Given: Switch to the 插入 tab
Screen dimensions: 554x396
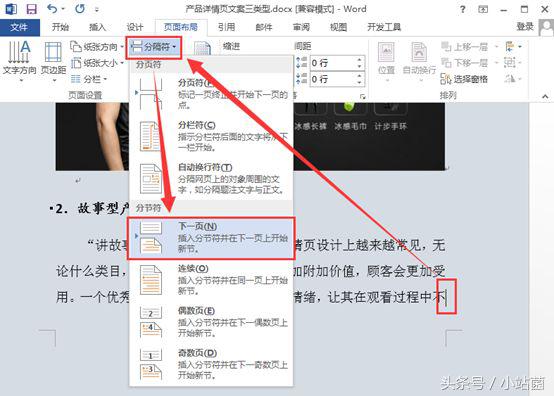Looking at the screenshot, I should click(98, 27).
